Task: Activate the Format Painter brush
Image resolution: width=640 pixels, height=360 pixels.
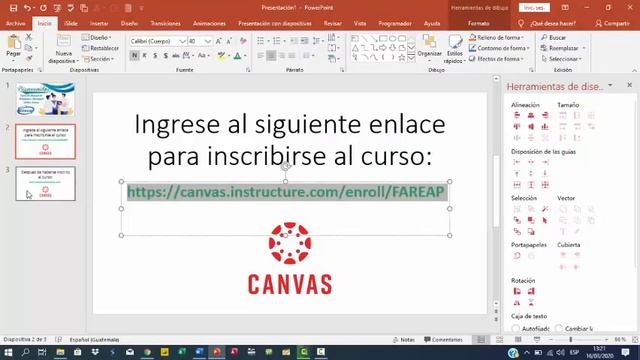Action: [29, 58]
